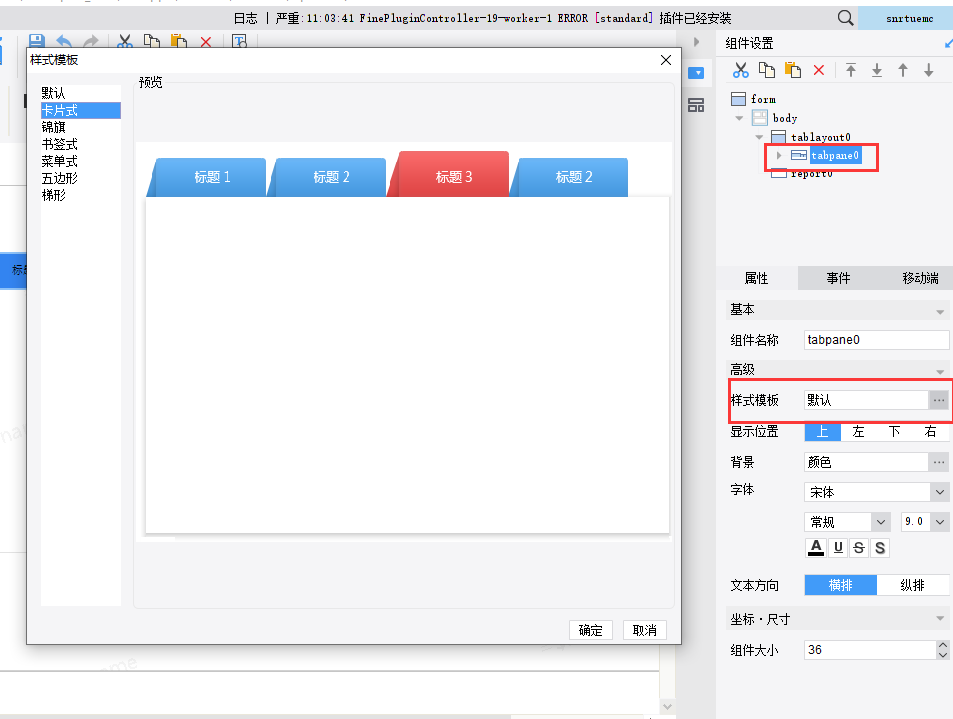Click the red delete X in the main toolbar

(206, 41)
